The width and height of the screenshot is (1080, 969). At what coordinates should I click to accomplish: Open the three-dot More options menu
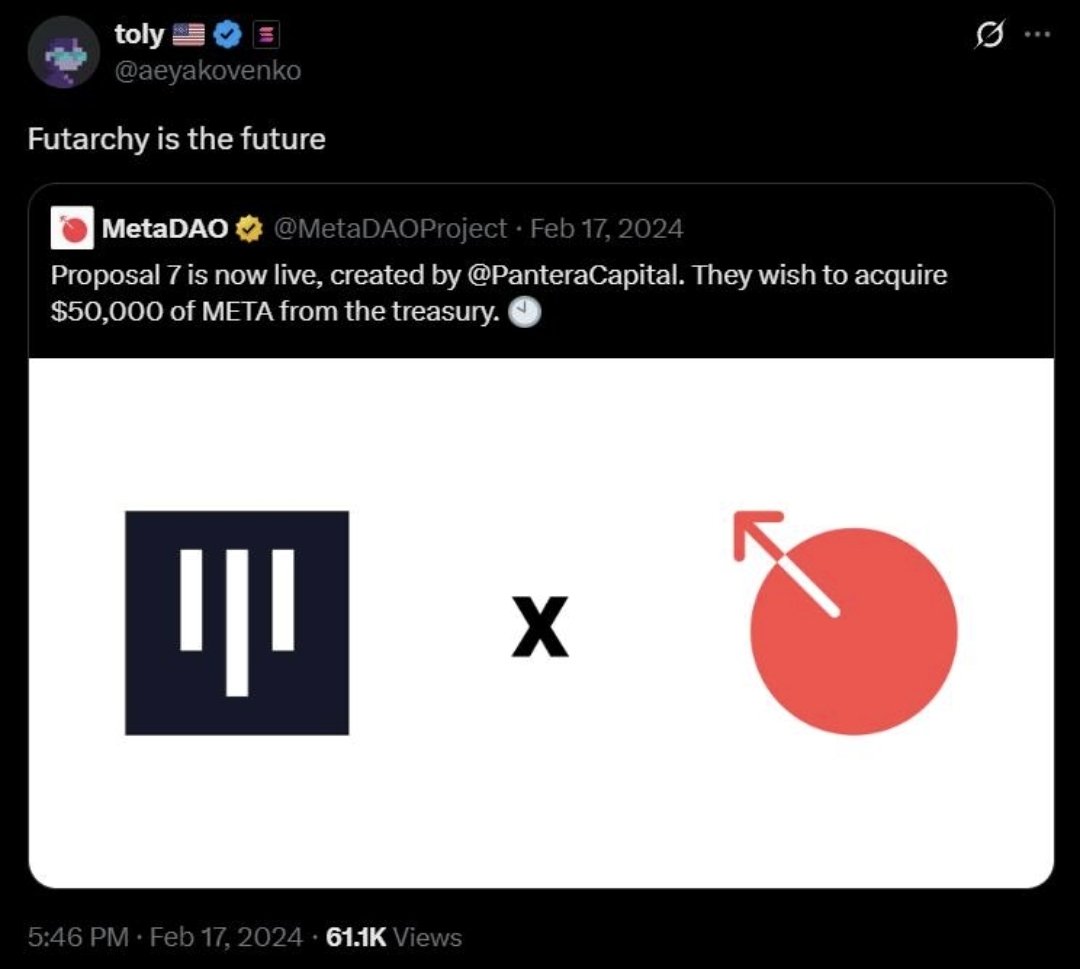(1038, 34)
